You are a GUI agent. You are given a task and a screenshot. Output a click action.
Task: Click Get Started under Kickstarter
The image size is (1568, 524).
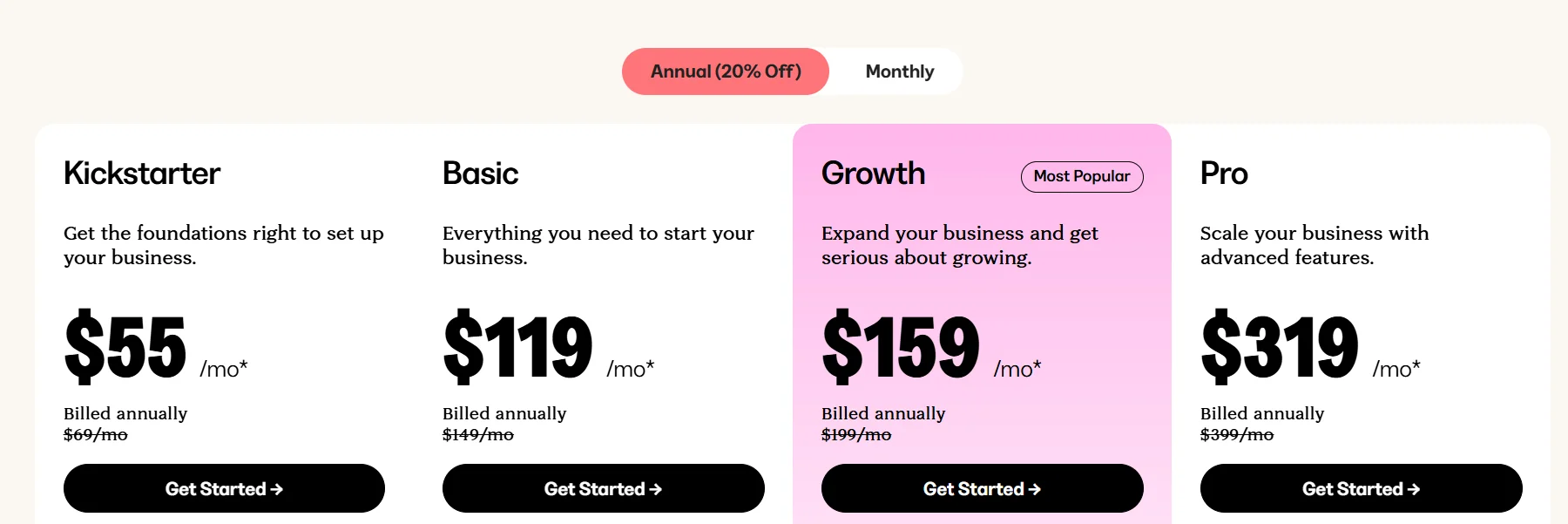coord(224,488)
